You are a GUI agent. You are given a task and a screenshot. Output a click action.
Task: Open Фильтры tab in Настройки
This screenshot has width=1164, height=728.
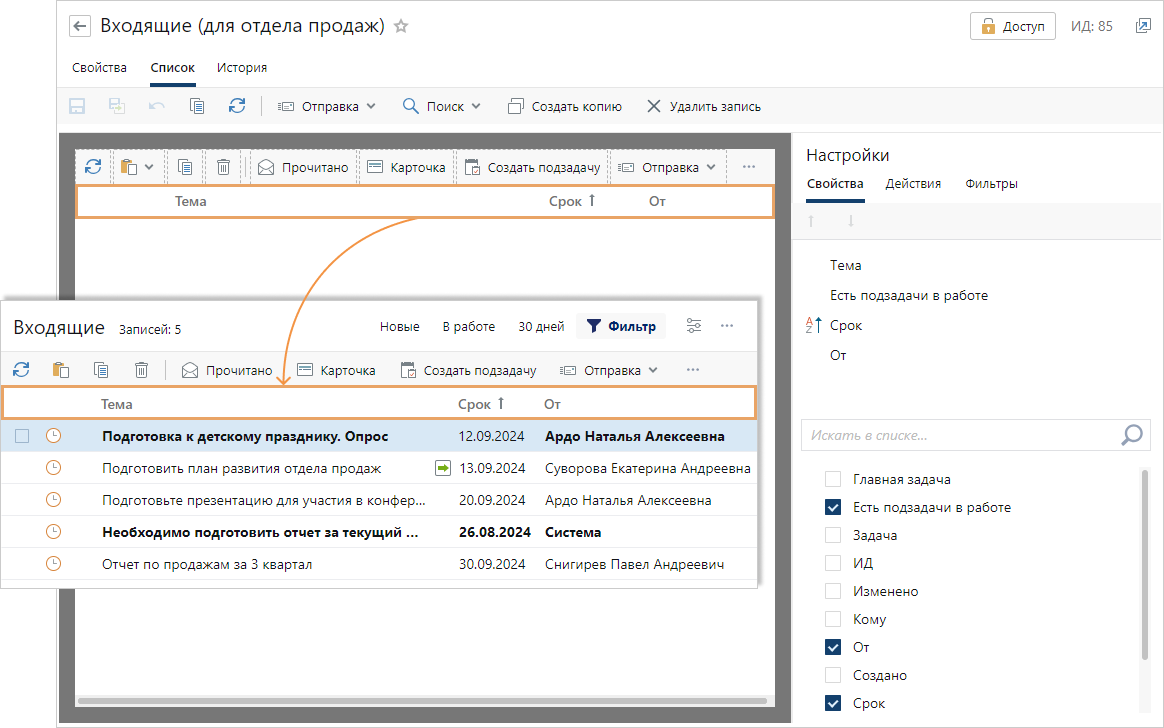point(991,184)
